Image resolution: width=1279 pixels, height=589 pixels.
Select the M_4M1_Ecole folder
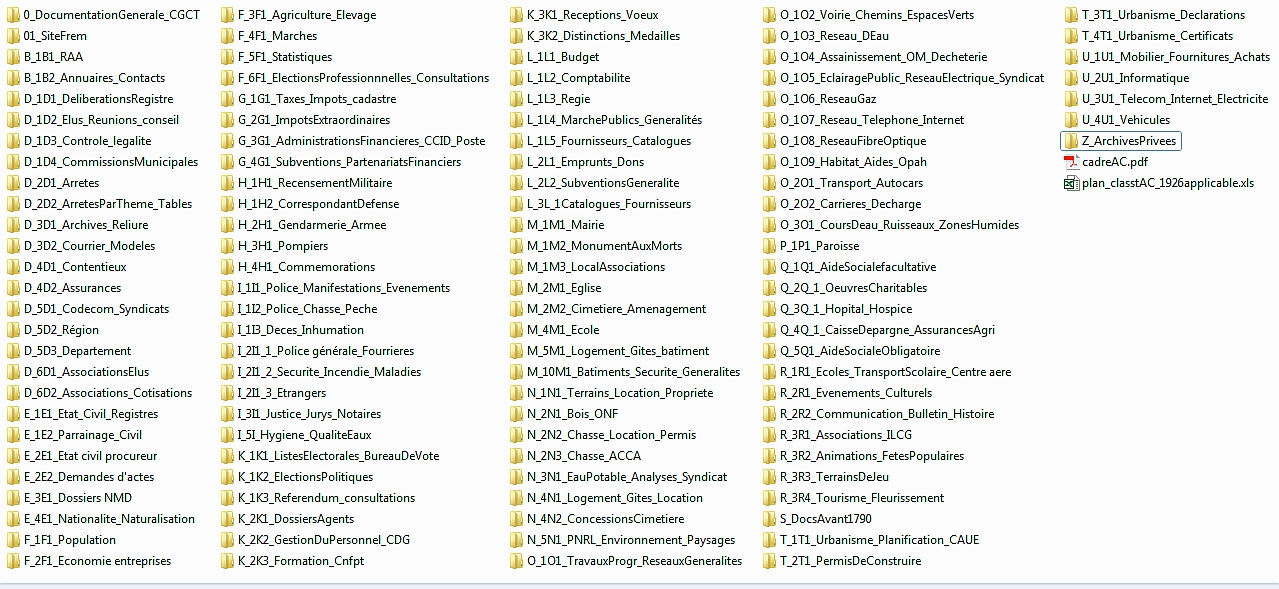[x=563, y=330]
